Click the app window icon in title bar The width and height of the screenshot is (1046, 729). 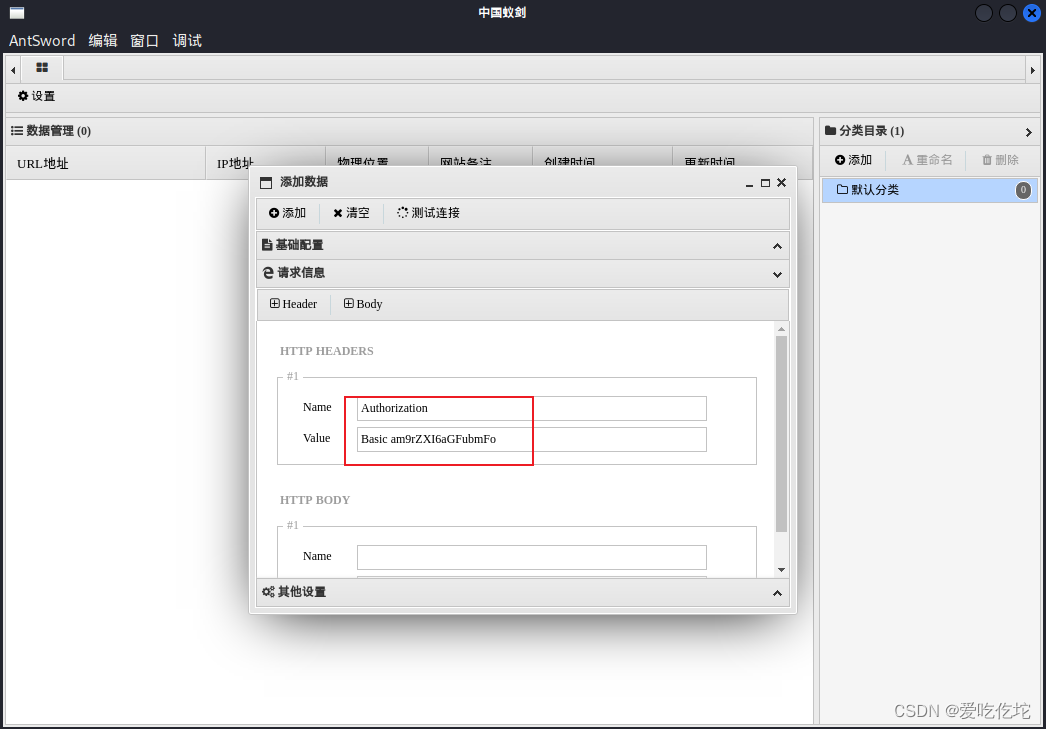click(17, 13)
